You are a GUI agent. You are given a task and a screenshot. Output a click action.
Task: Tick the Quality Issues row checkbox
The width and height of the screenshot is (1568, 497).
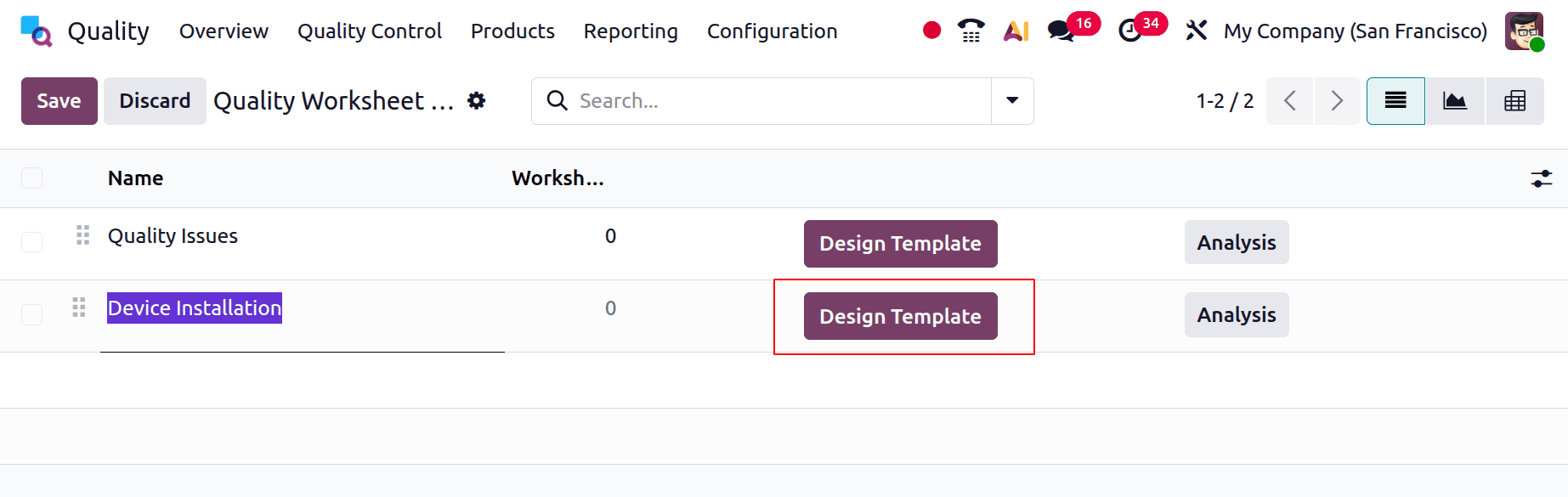(x=31, y=242)
